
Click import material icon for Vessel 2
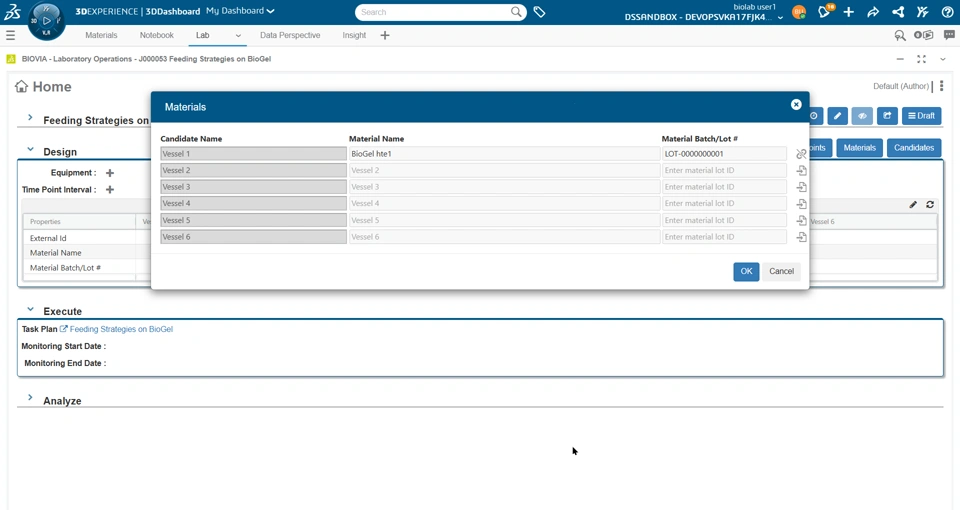click(801, 170)
